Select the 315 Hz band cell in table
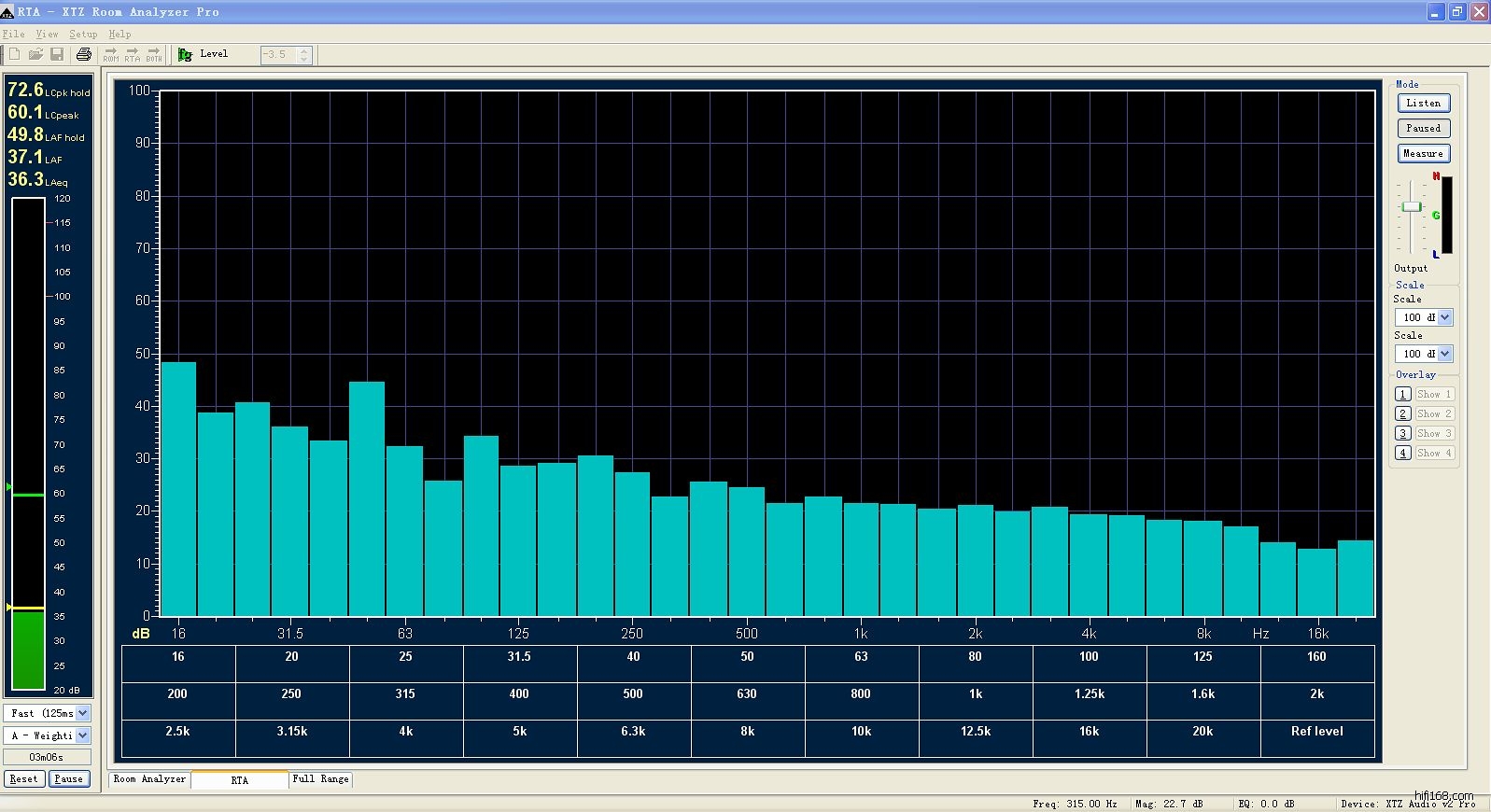Viewport: 1491px width, 812px height. click(405, 694)
